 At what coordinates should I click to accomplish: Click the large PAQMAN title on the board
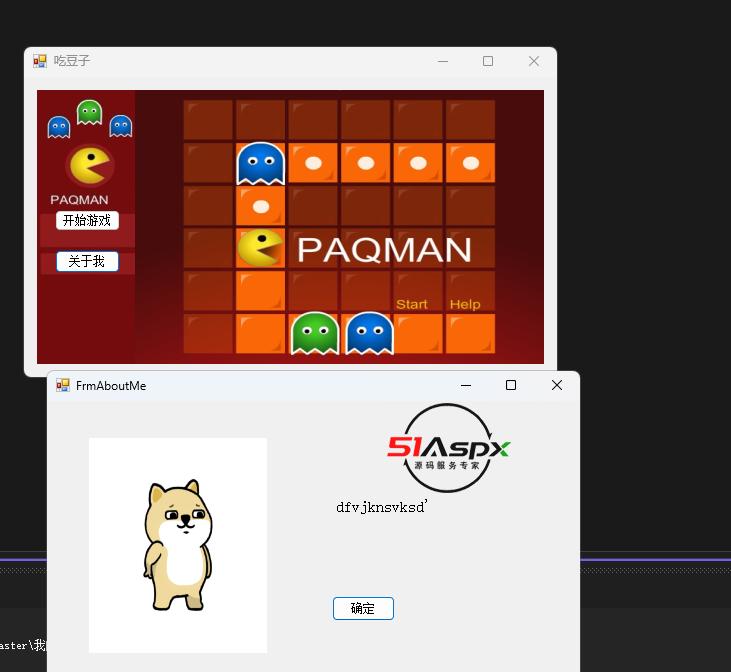tap(384, 249)
